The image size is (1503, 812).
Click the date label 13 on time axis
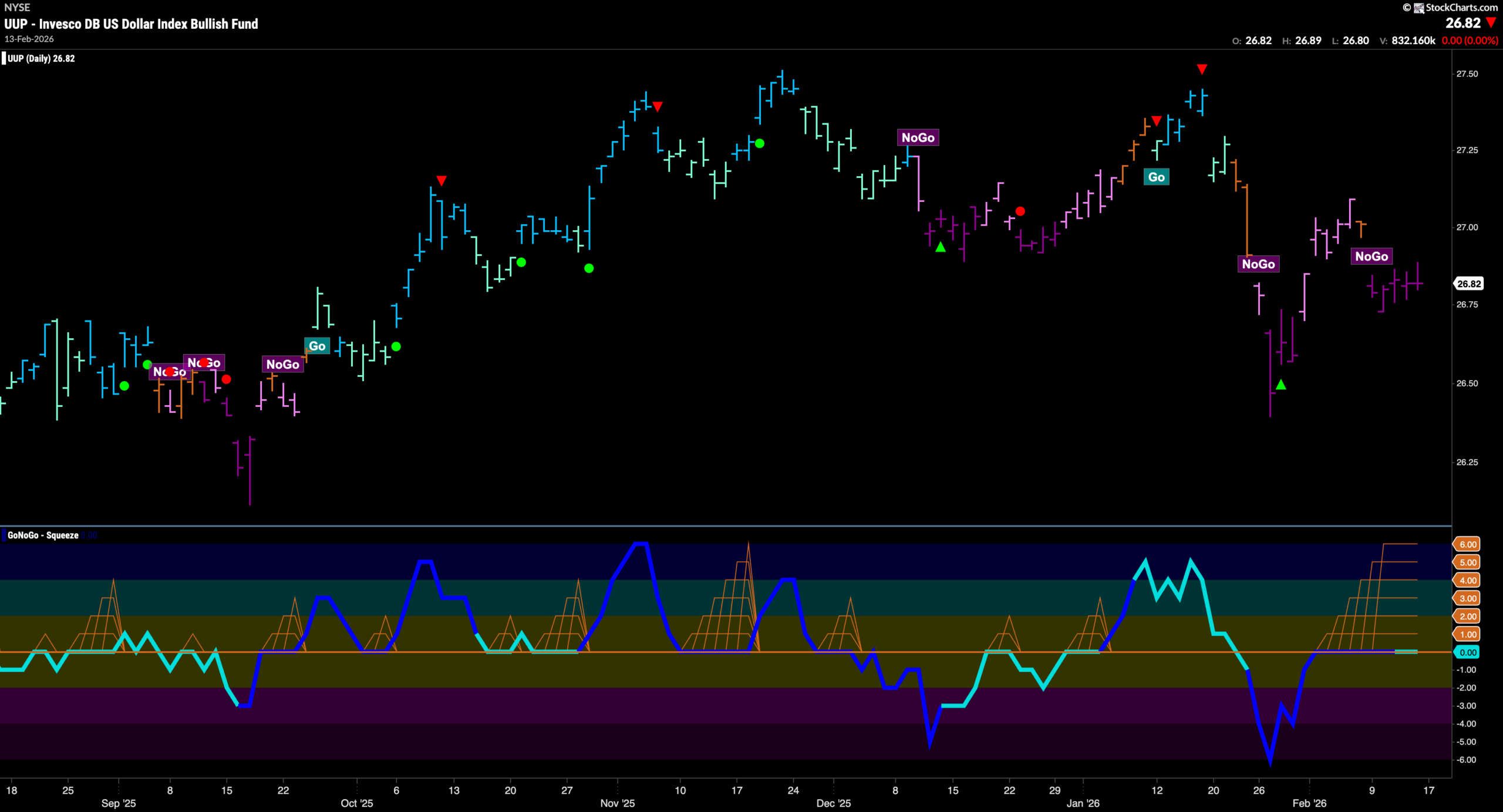point(454,790)
